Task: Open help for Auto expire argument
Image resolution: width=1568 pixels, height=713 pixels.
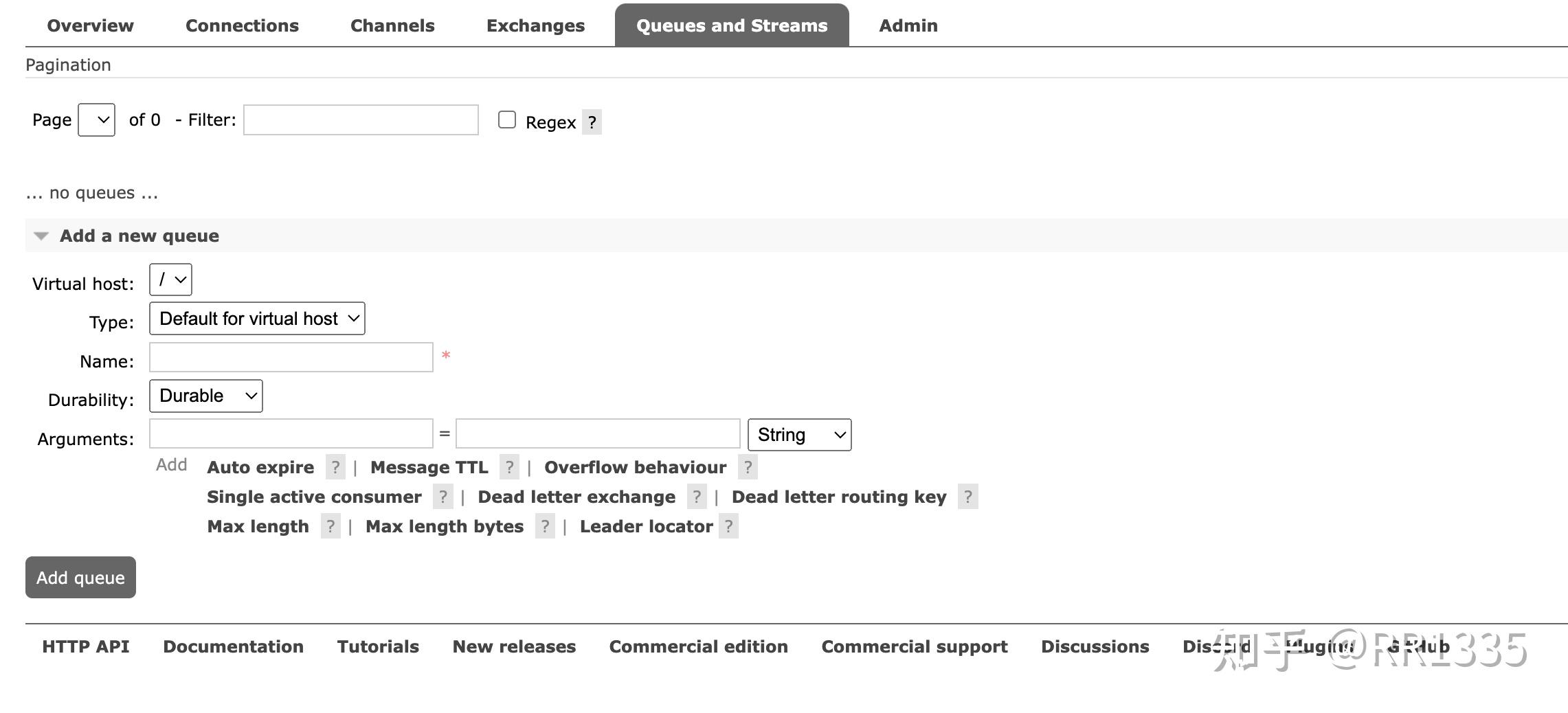Action: point(335,468)
